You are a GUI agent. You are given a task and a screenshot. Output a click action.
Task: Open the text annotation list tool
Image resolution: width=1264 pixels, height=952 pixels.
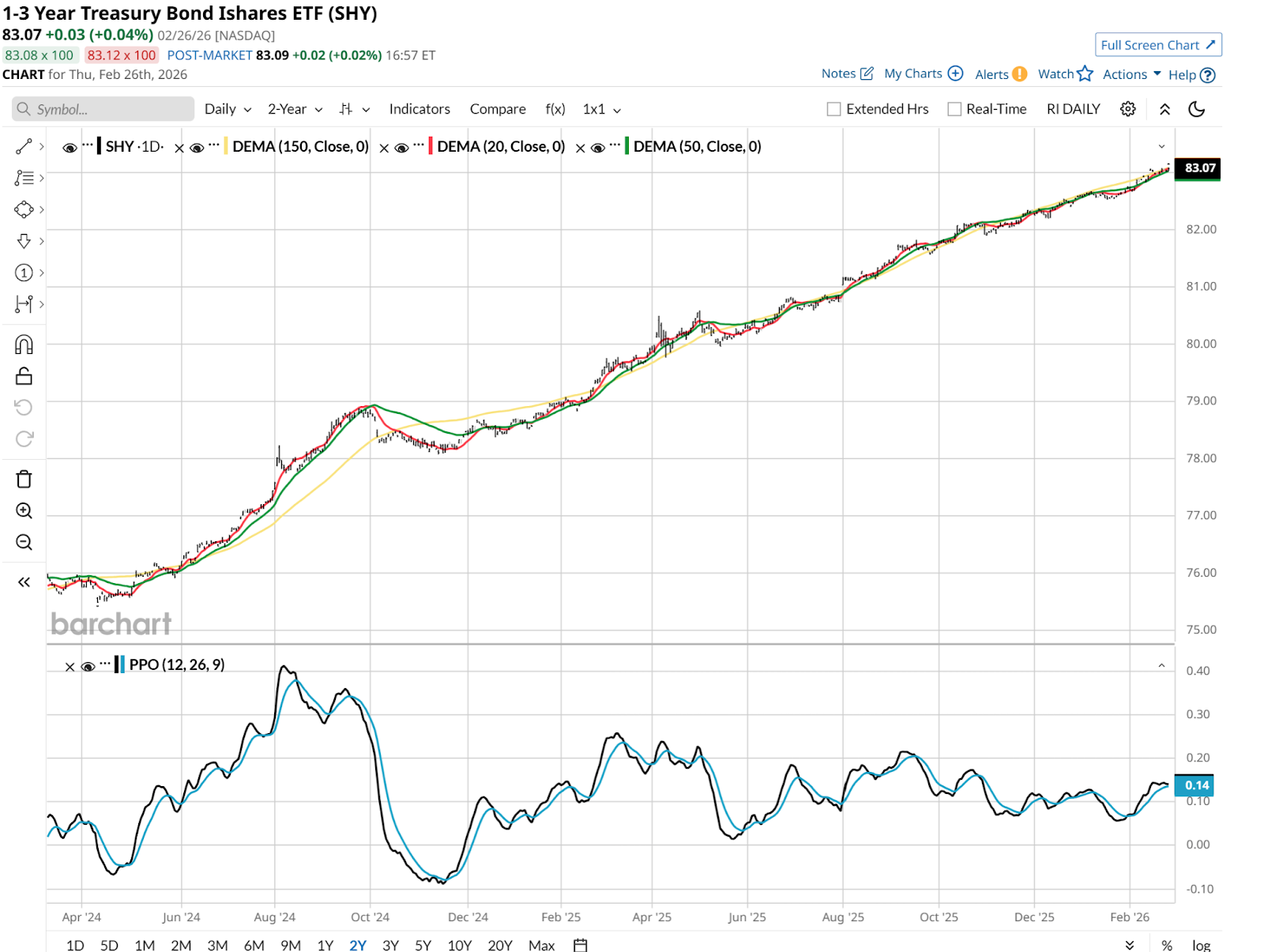coord(24,178)
